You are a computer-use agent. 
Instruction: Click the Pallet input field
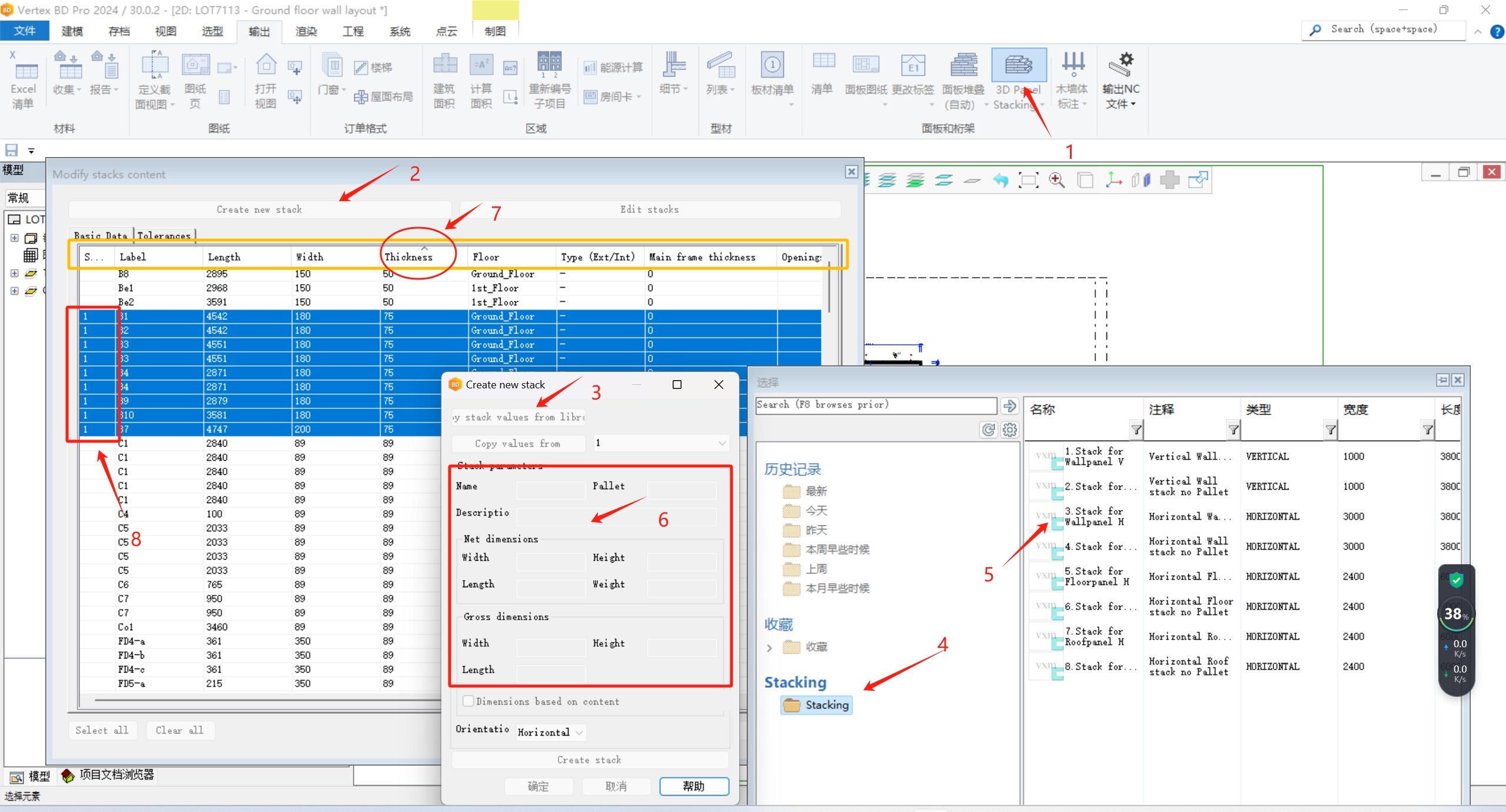[x=681, y=490]
